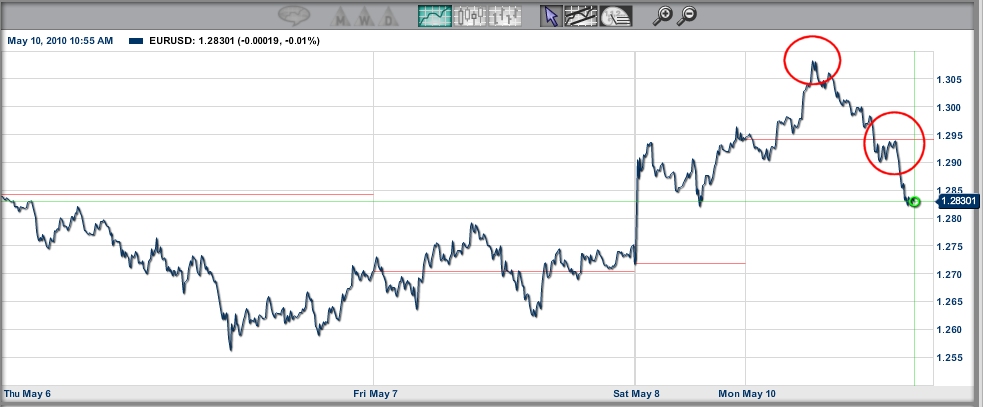Select the candlestick chart type
983x407 pixels.
pyautogui.click(x=470, y=16)
